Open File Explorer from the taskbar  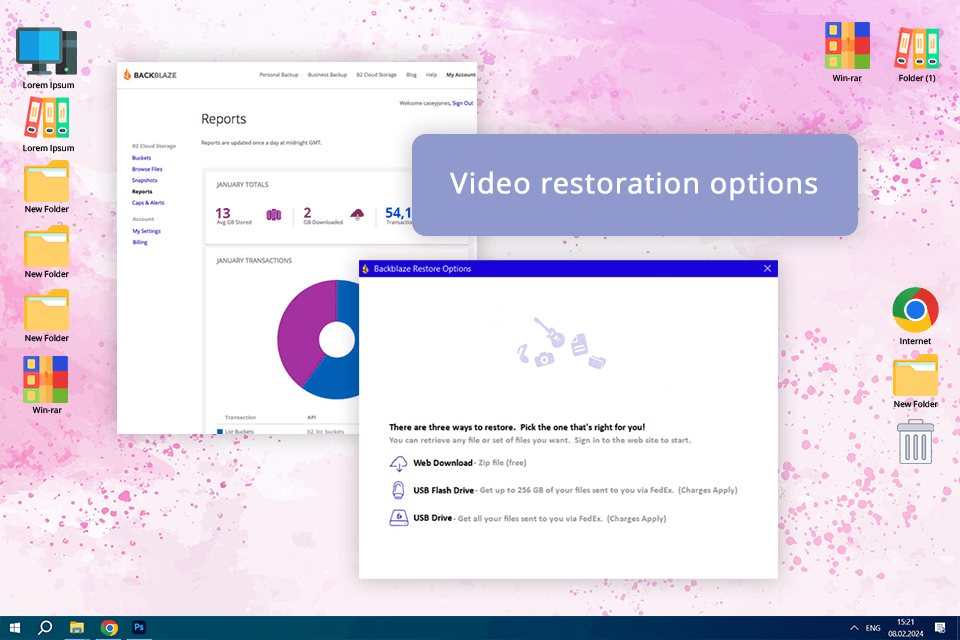click(x=77, y=628)
